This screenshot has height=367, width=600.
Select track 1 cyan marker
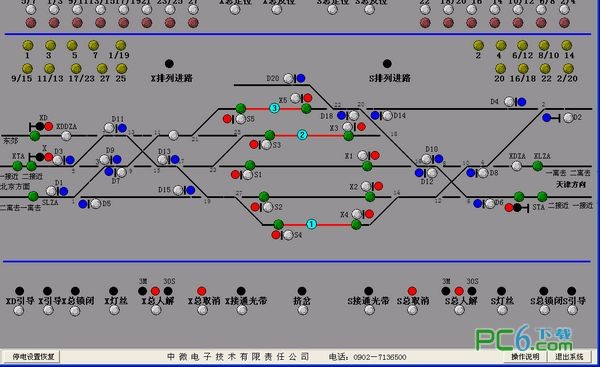pyautogui.click(x=311, y=224)
